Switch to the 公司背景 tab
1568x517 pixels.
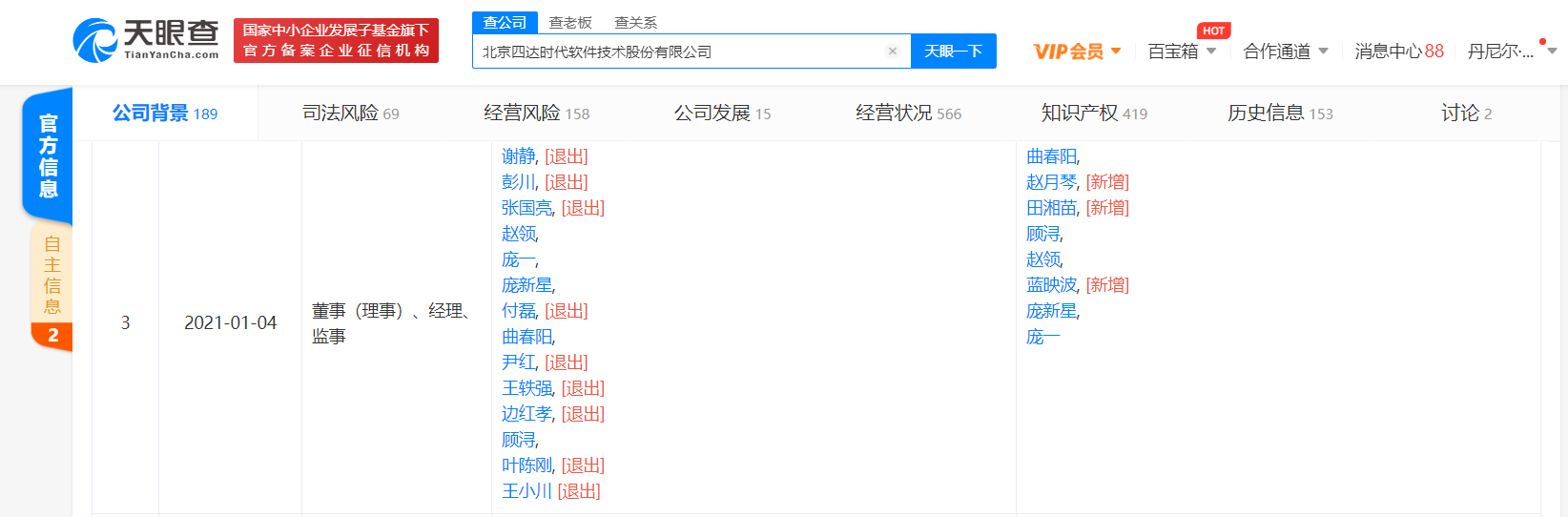point(165,114)
